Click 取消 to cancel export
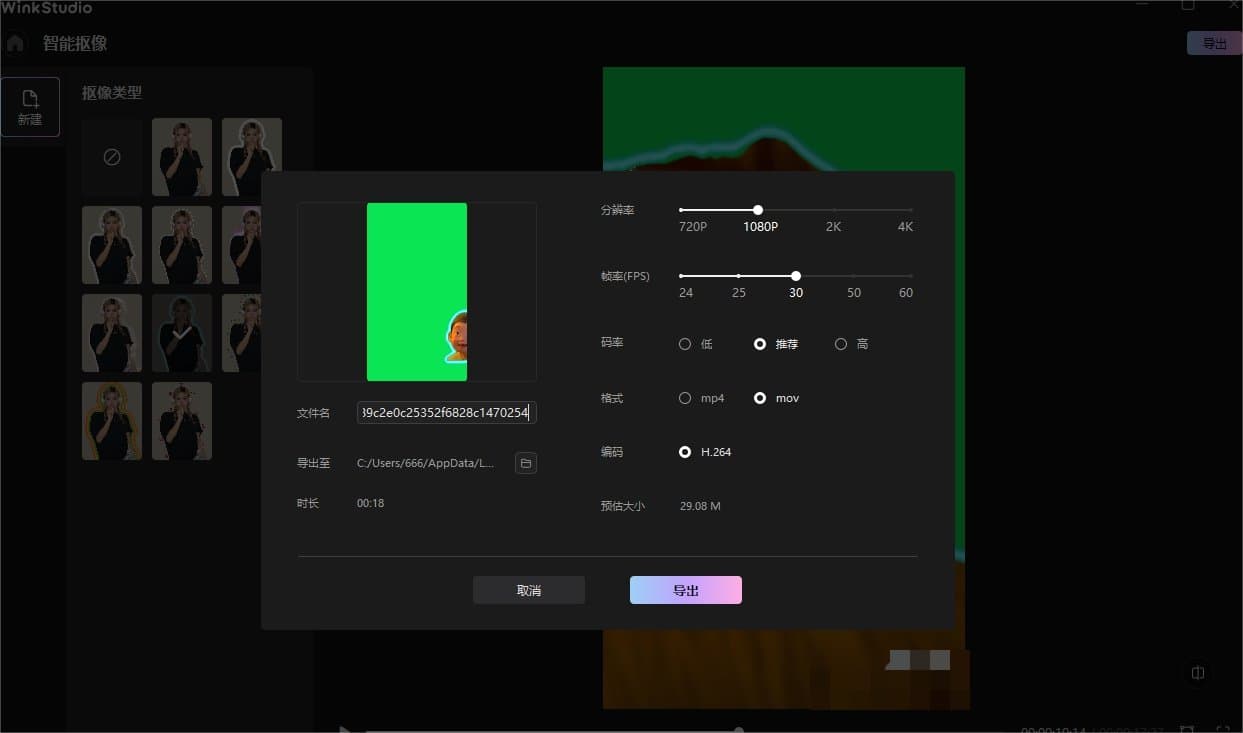The image size is (1243, 733). (x=529, y=590)
